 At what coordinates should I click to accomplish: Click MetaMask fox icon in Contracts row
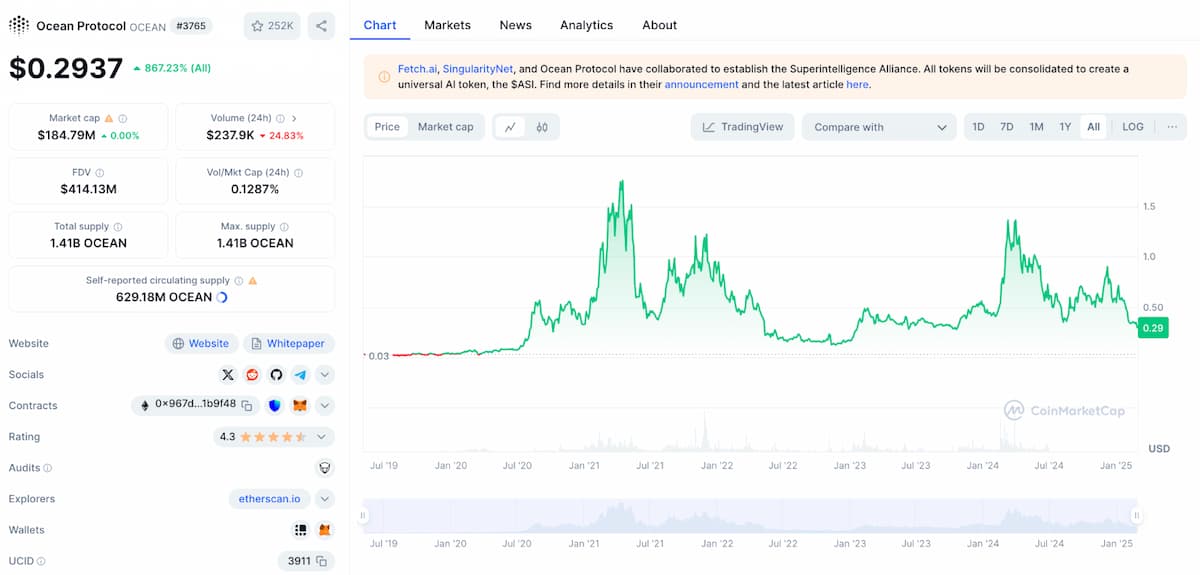[x=300, y=406]
